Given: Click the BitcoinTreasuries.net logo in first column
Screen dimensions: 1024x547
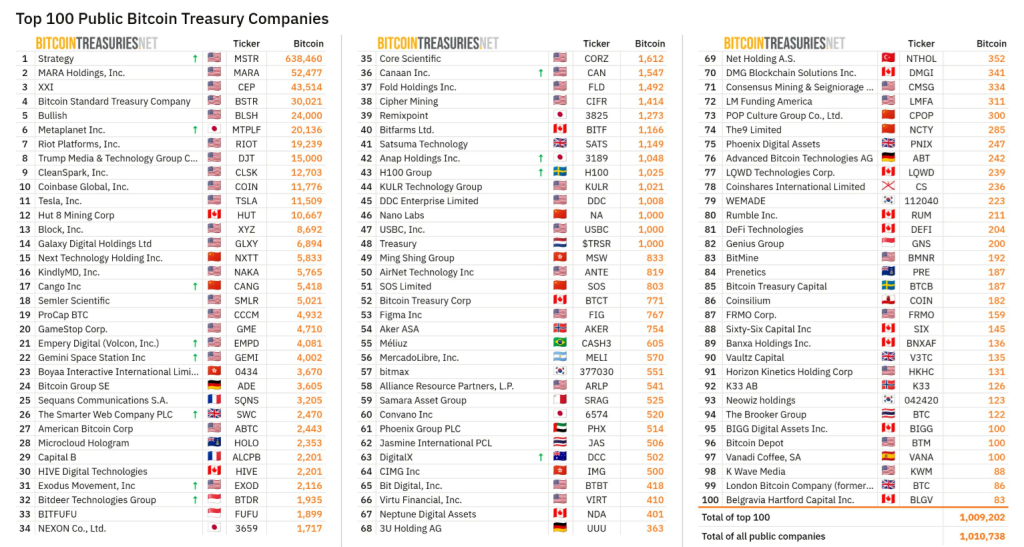Looking at the screenshot, I should pyautogui.click(x=97, y=43).
